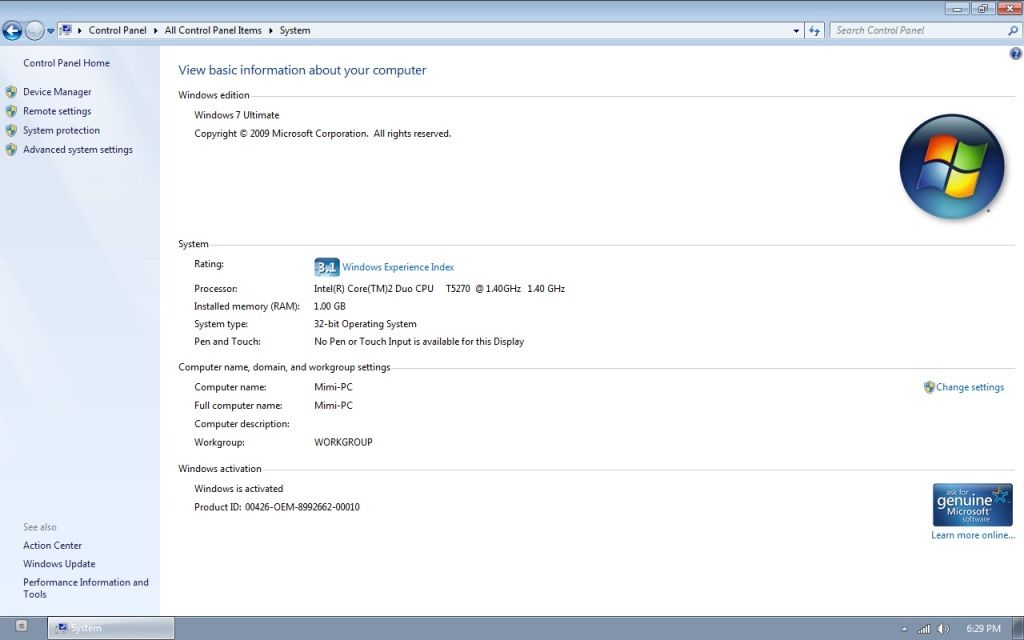
Task: Open Help with the blue question mark icon
Action: (1016, 54)
